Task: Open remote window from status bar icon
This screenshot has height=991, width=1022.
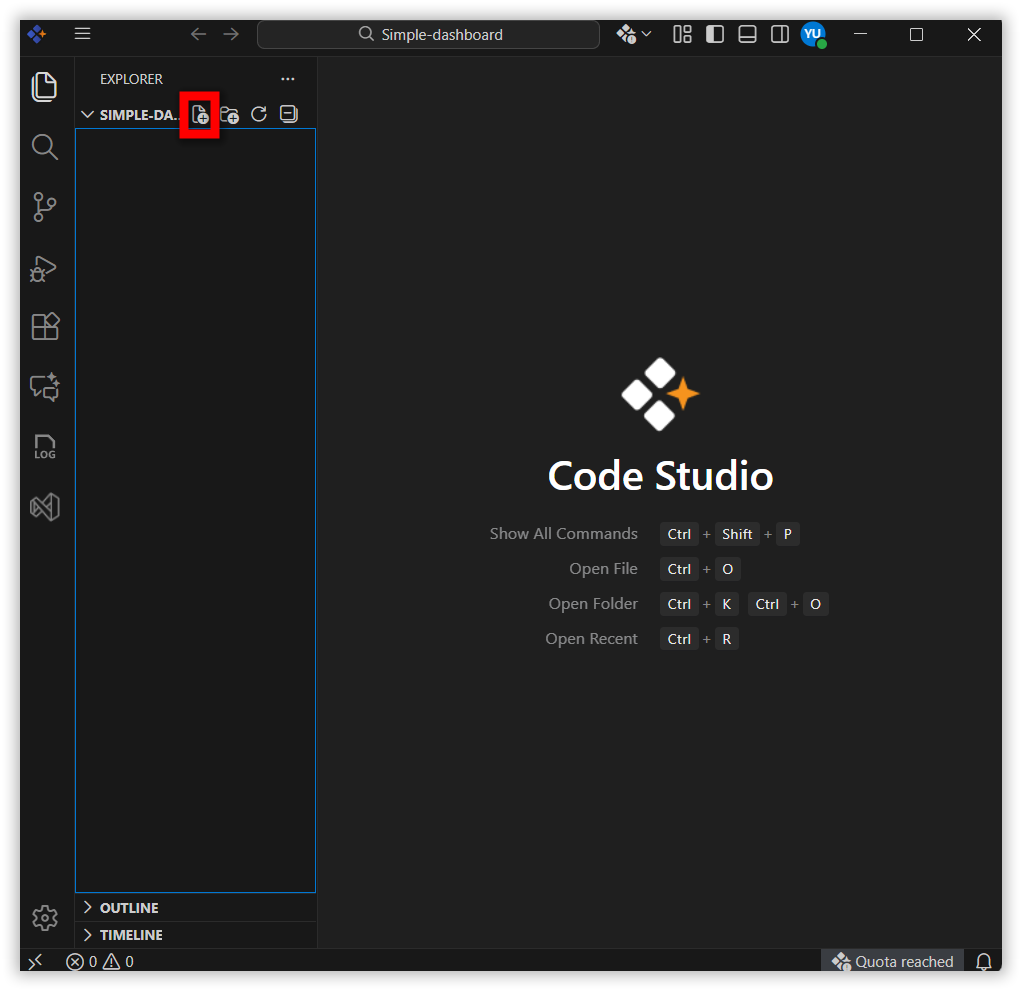Action: 35,961
